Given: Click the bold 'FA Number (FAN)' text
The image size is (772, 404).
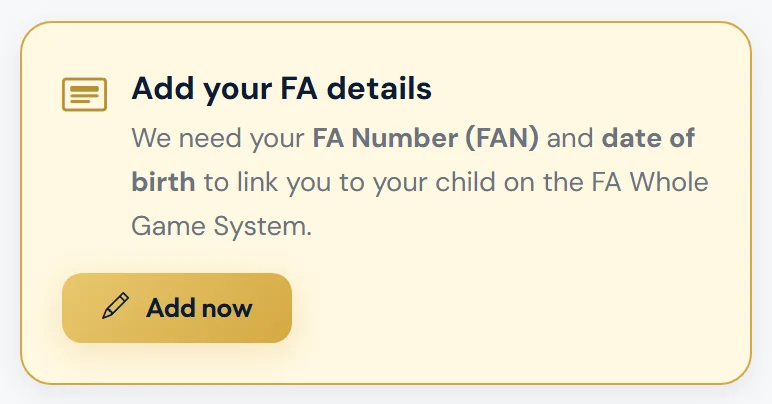Looking at the screenshot, I should tap(426, 138).
